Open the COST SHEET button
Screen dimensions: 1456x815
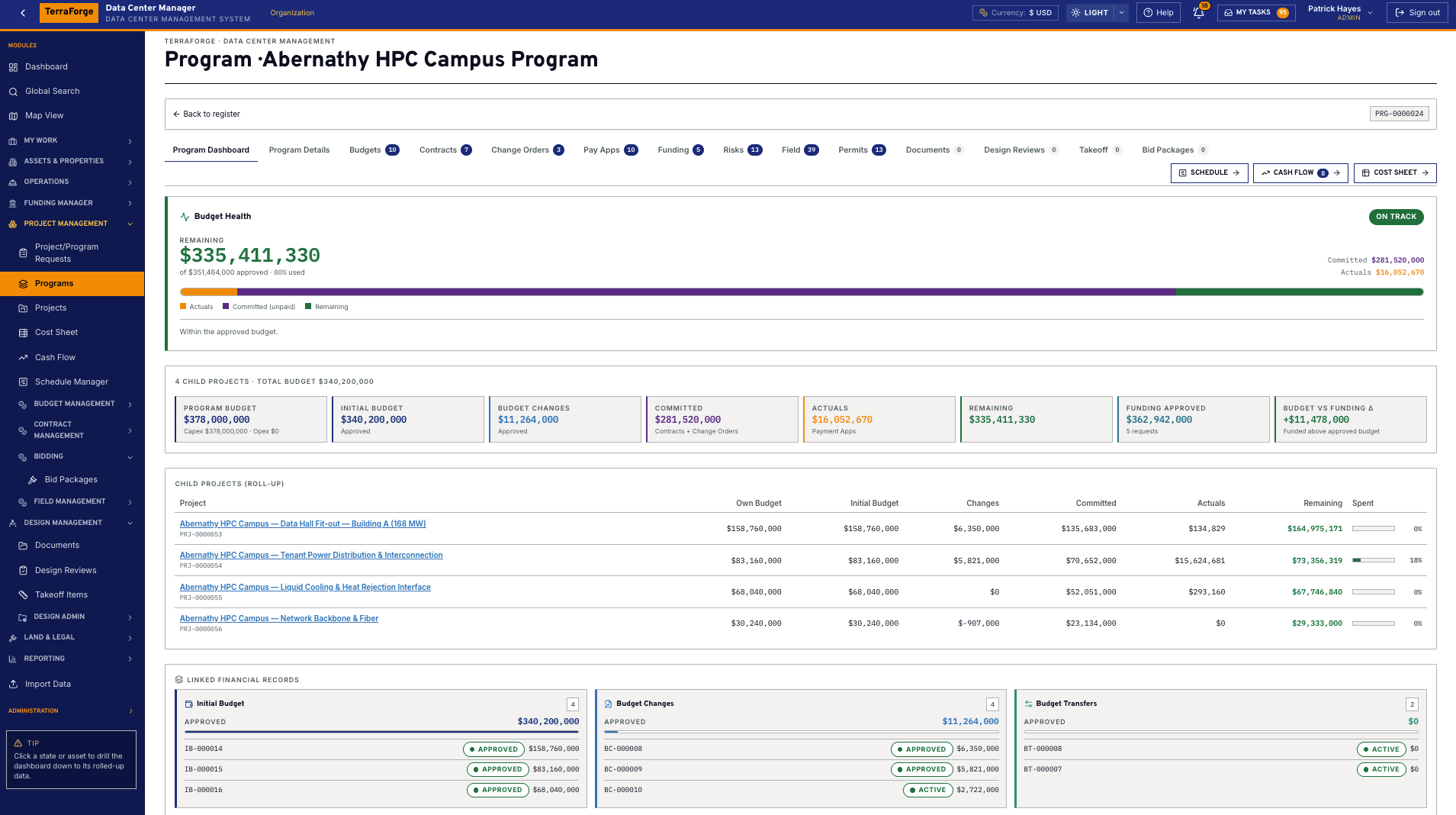1395,173
